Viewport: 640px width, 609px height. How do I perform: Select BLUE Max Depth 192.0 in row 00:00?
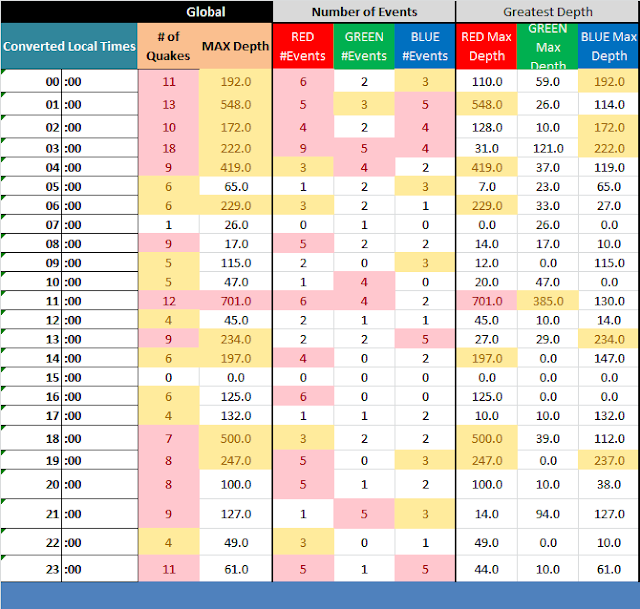point(609,82)
